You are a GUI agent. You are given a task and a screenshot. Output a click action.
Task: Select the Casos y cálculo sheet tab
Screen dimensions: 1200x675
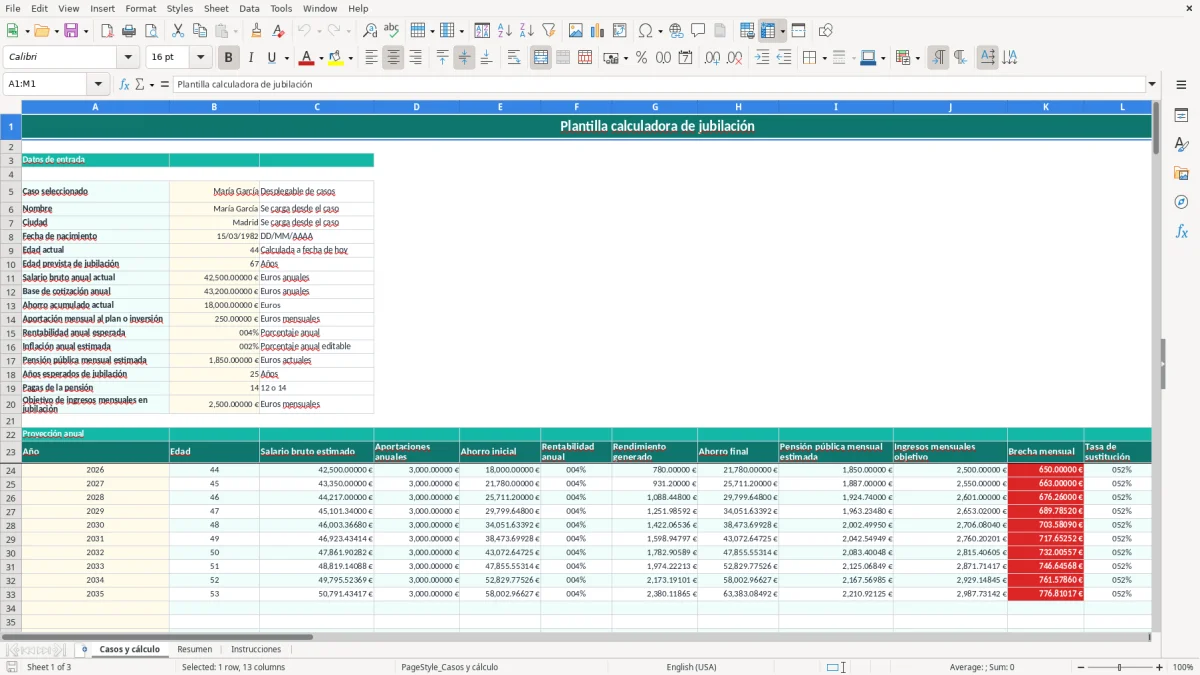point(130,649)
